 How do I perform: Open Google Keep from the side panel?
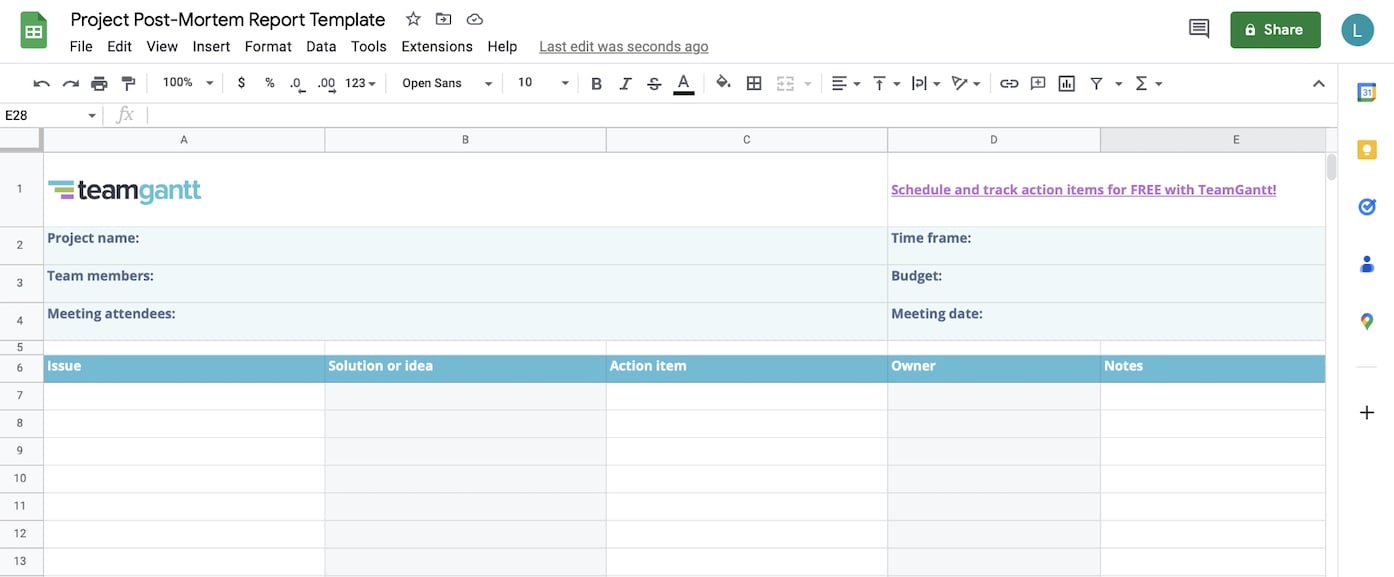click(1366, 149)
